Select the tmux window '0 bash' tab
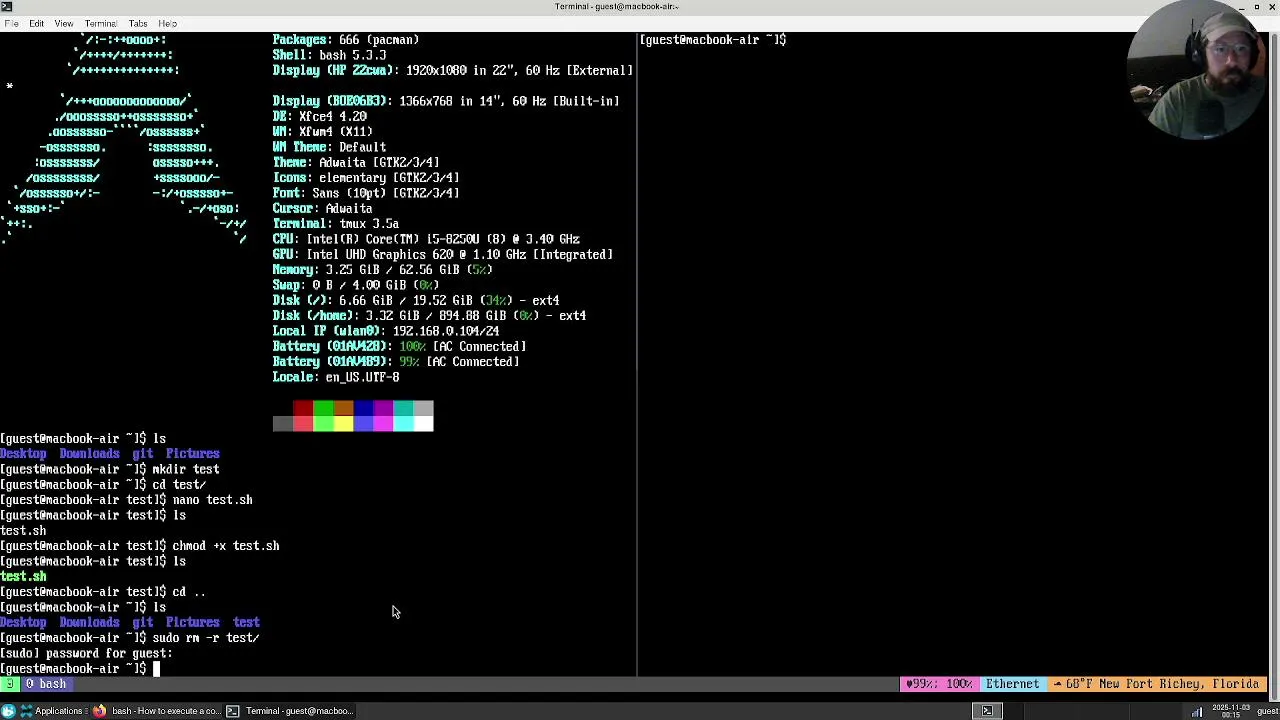 [45, 684]
